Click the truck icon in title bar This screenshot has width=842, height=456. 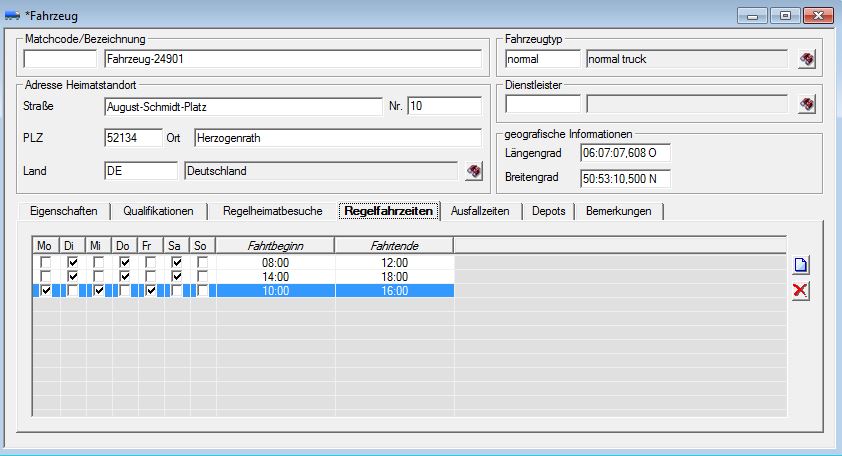12,16
